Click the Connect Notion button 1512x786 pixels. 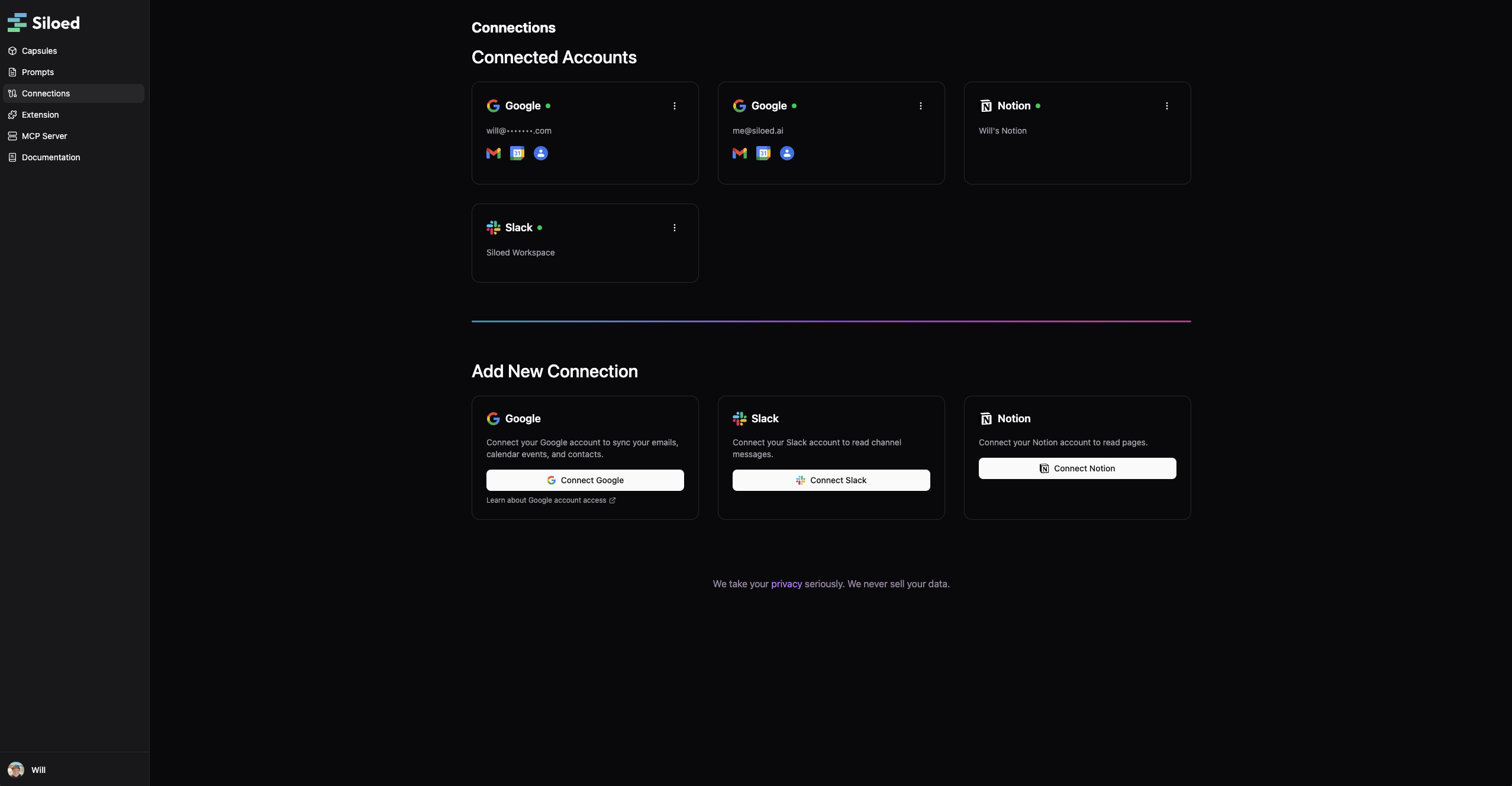(x=1077, y=468)
